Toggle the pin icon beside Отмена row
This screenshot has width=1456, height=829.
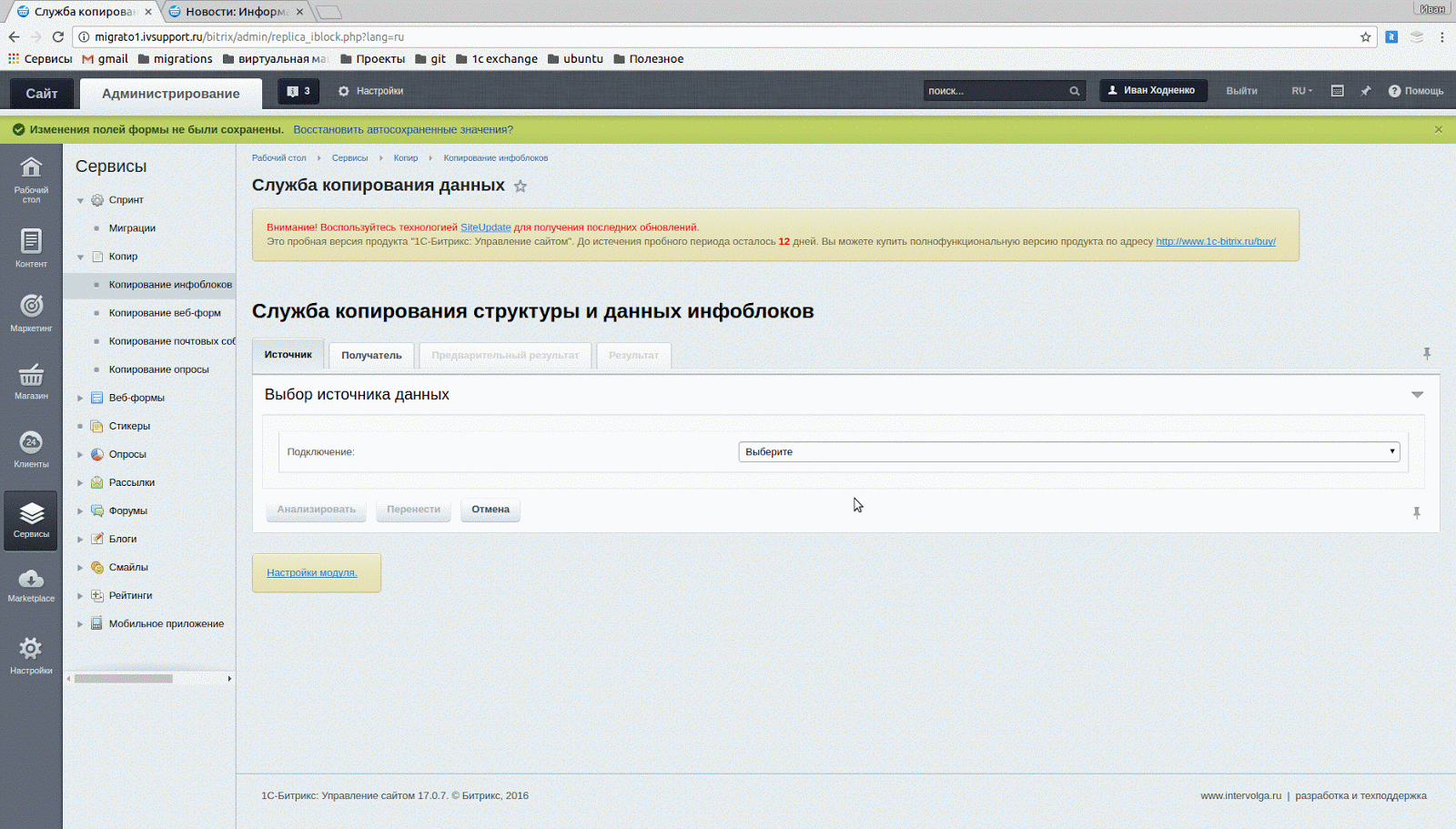point(1416,513)
